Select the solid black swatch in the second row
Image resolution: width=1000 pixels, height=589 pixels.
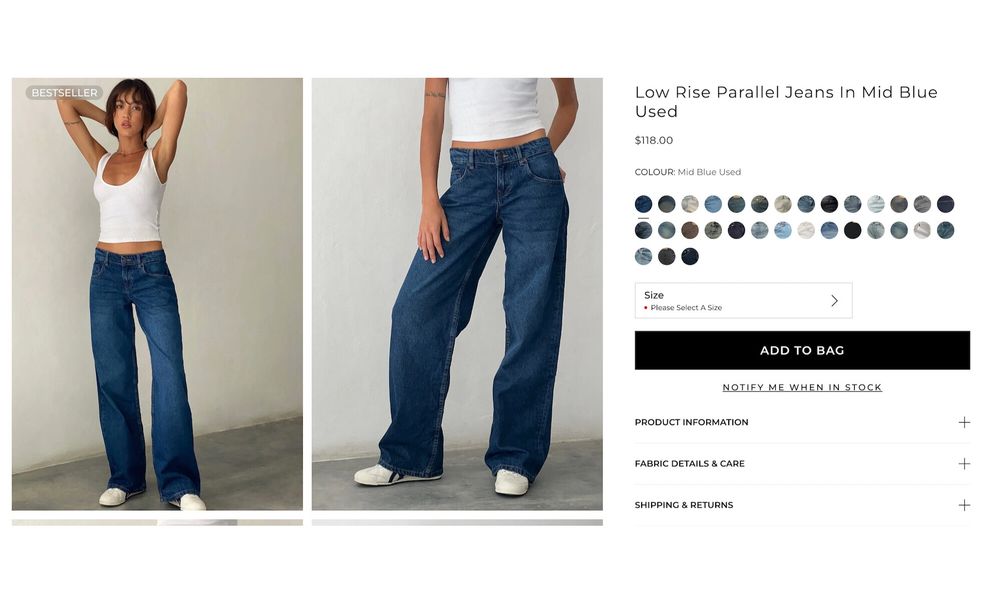click(x=853, y=230)
